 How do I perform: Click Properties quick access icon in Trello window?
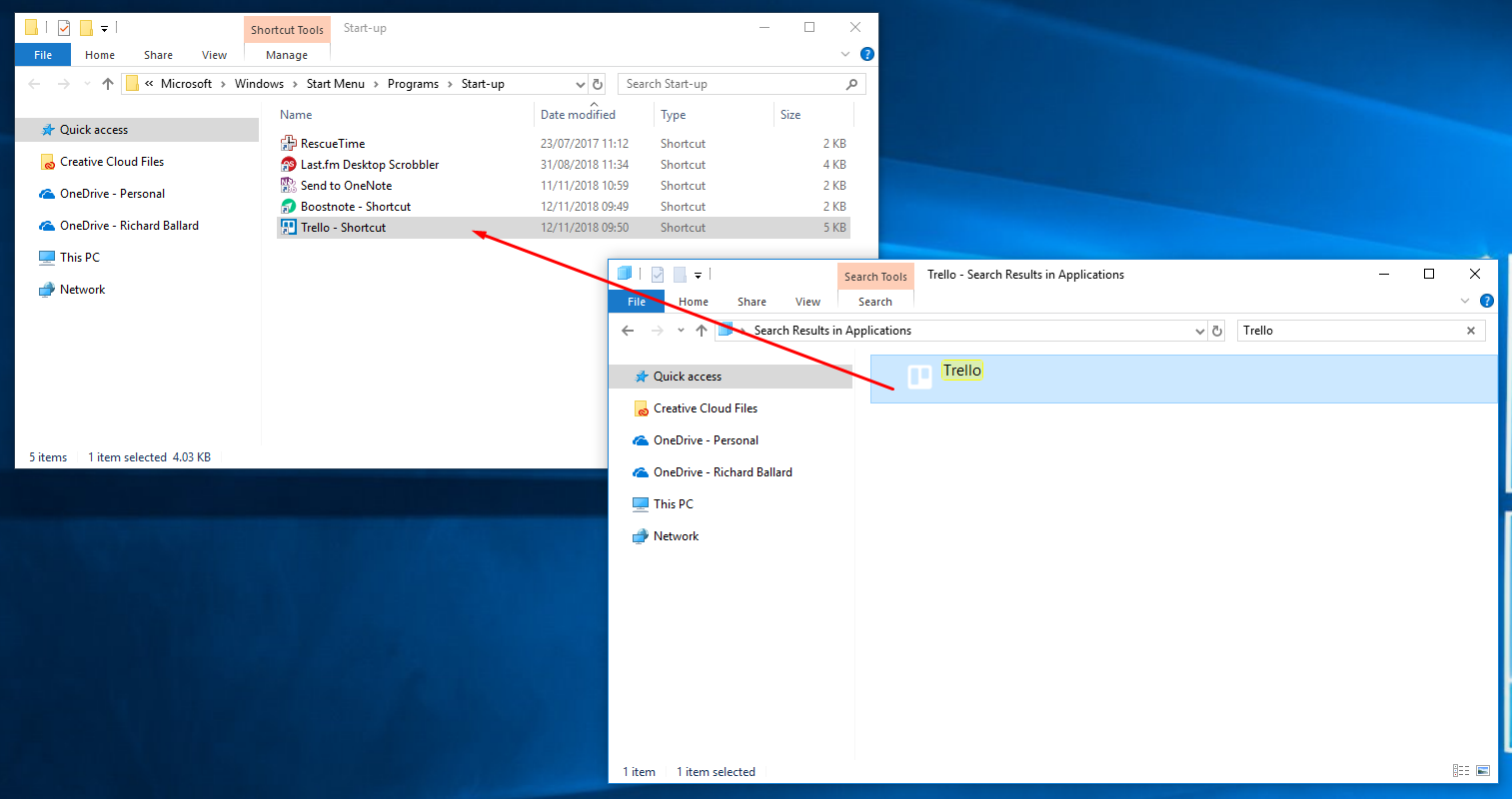pyautogui.click(x=658, y=275)
